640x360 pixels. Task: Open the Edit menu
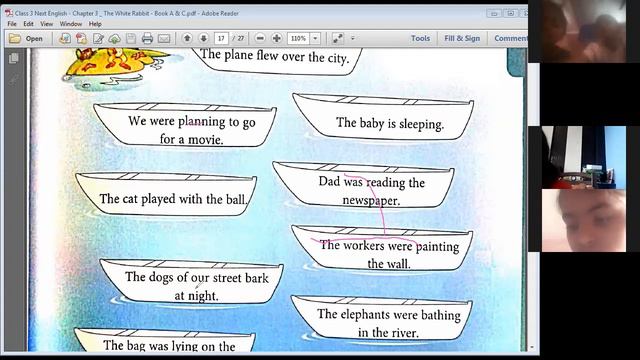(x=28, y=24)
